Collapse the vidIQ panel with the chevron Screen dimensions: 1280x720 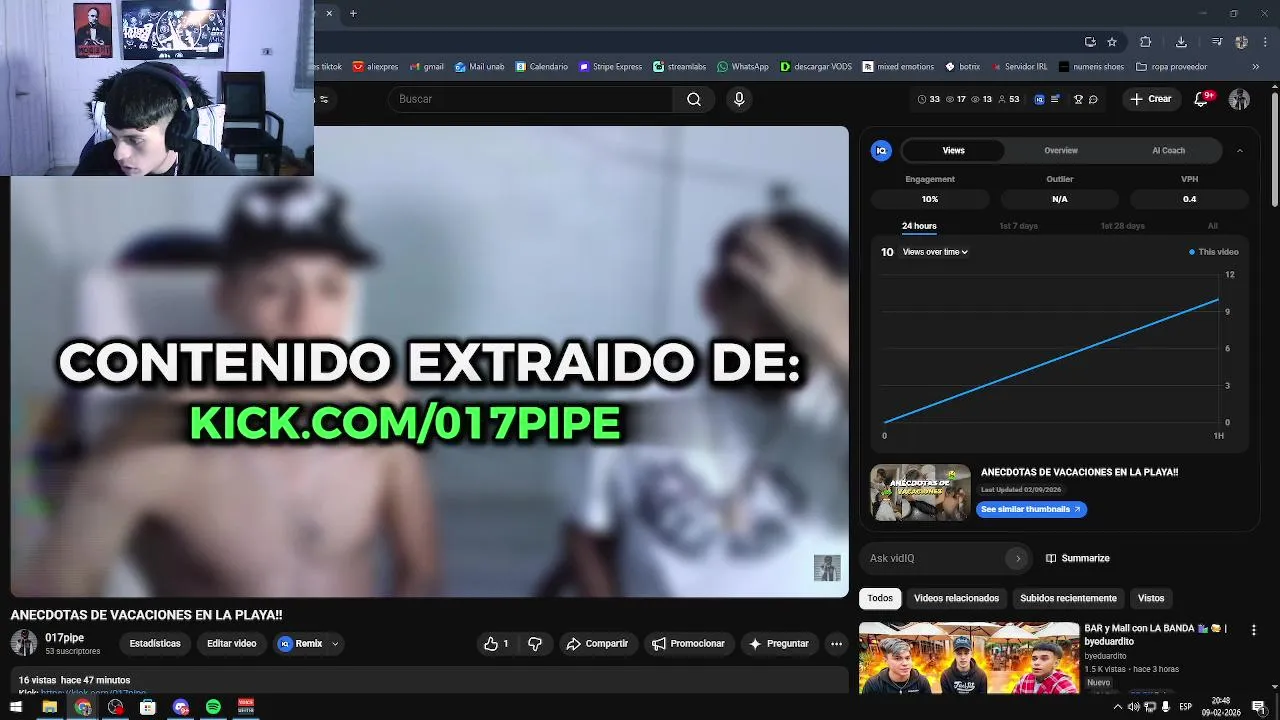pyautogui.click(x=1240, y=151)
